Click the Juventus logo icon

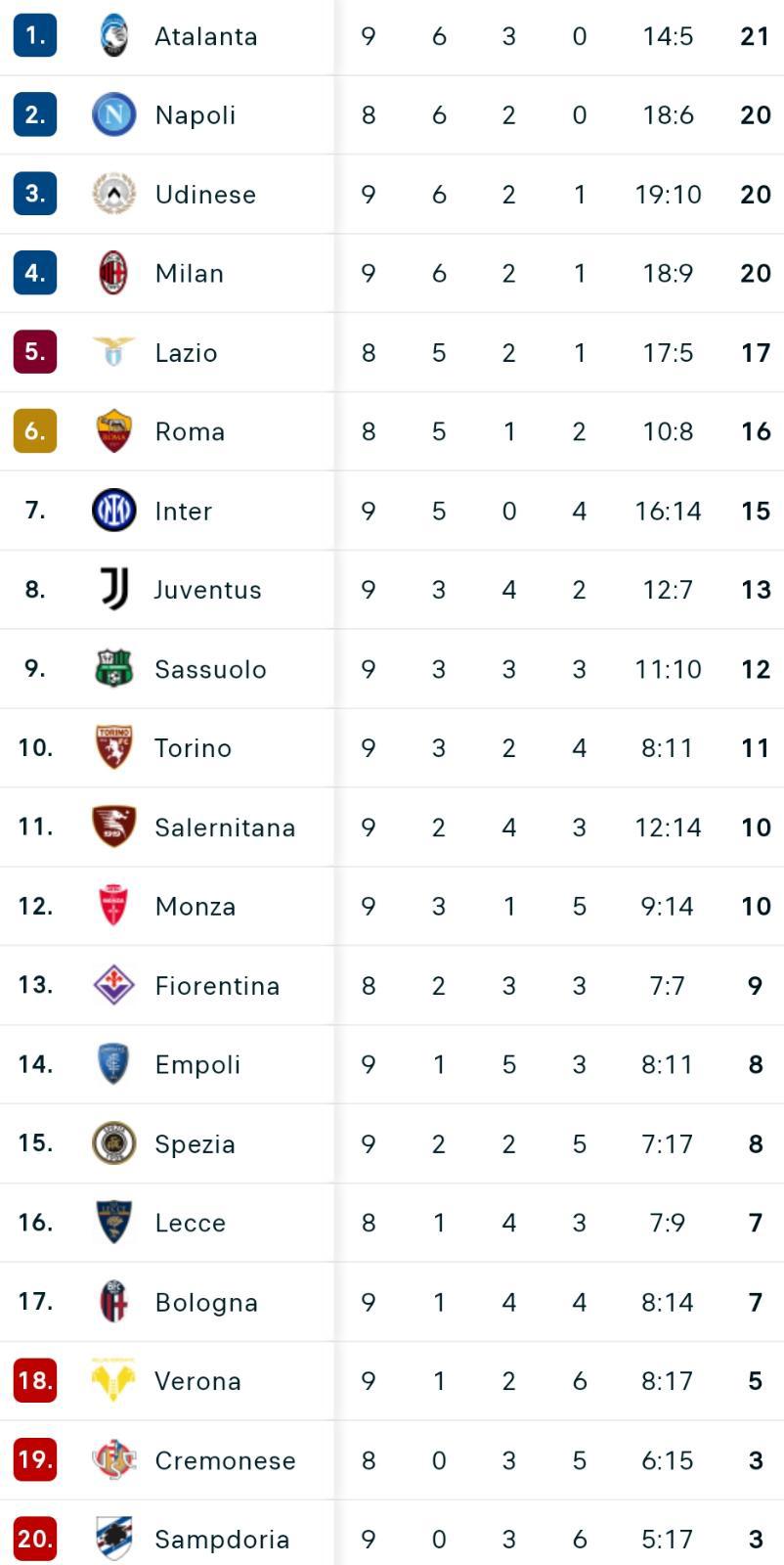click(114, 589)
